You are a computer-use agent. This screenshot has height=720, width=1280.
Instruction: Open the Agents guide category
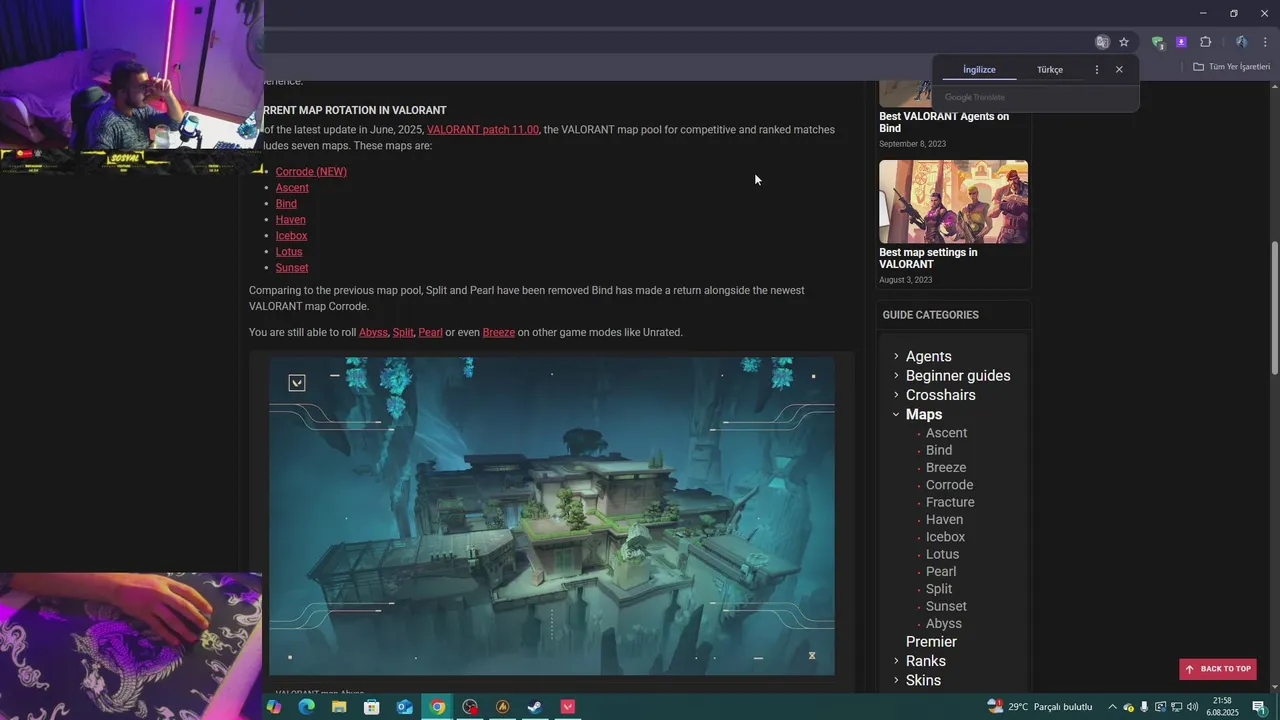(928, 357)
